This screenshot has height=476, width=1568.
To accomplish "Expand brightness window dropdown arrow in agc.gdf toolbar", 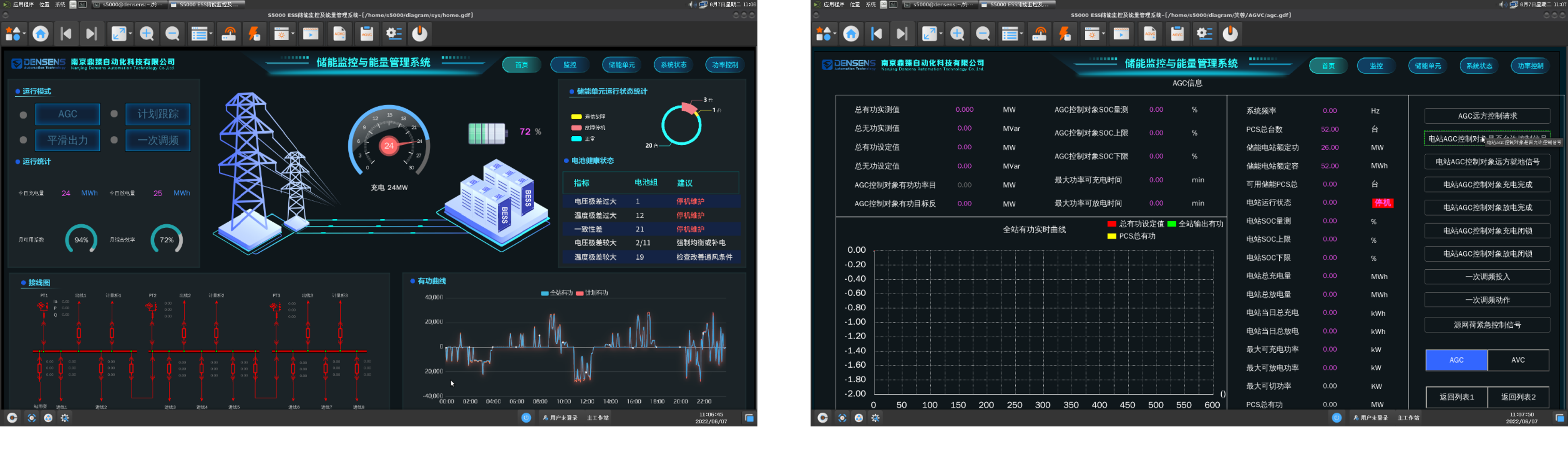I will click(x=1104, y=34).
